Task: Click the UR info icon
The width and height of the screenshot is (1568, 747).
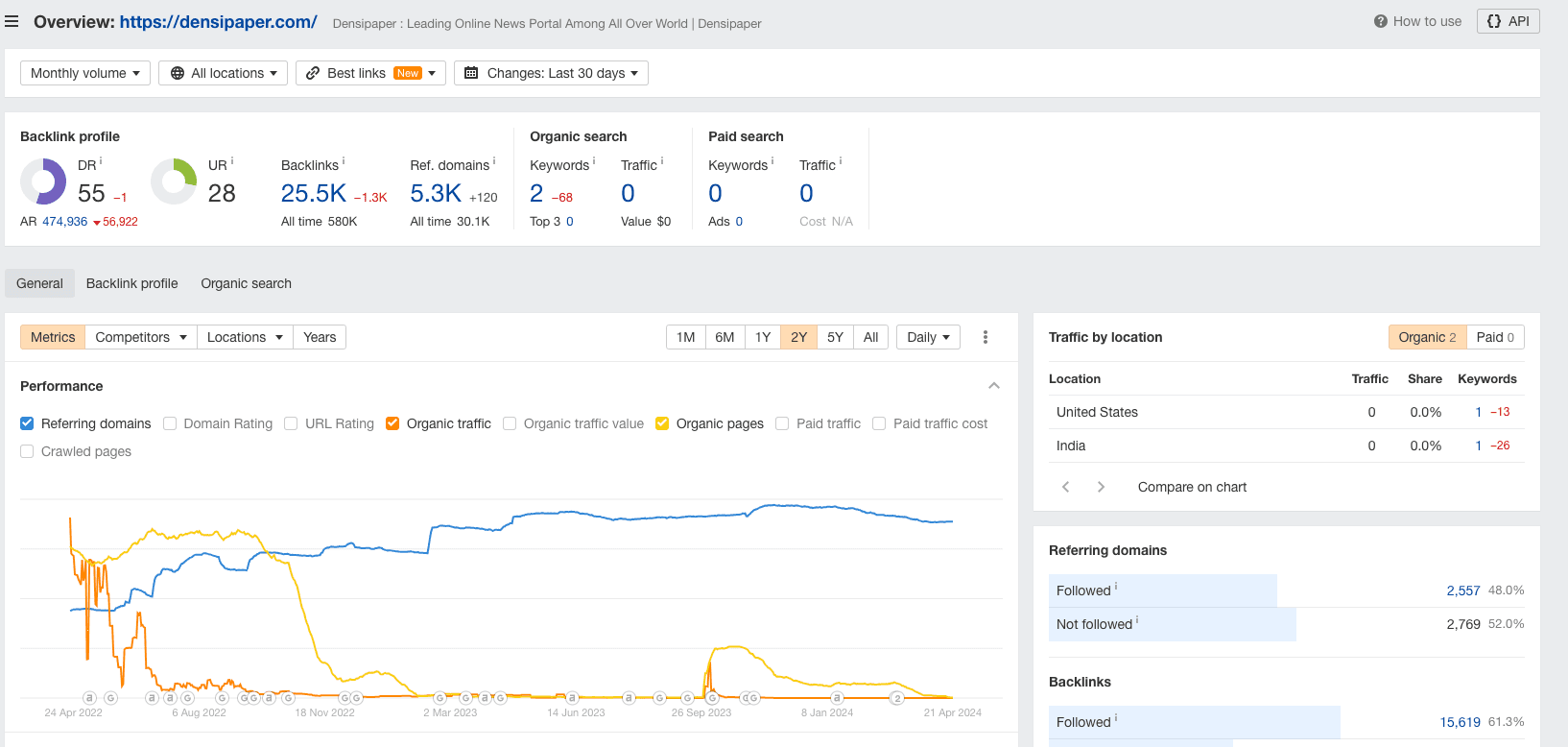Action: tap(232, 161)
